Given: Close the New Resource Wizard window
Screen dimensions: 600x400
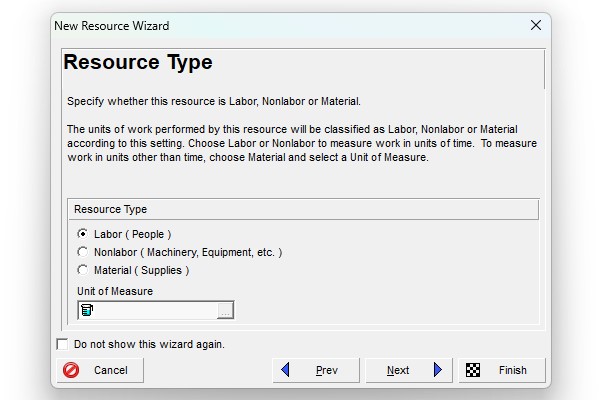Looking at the screenshot, I should tap(536, 25).
